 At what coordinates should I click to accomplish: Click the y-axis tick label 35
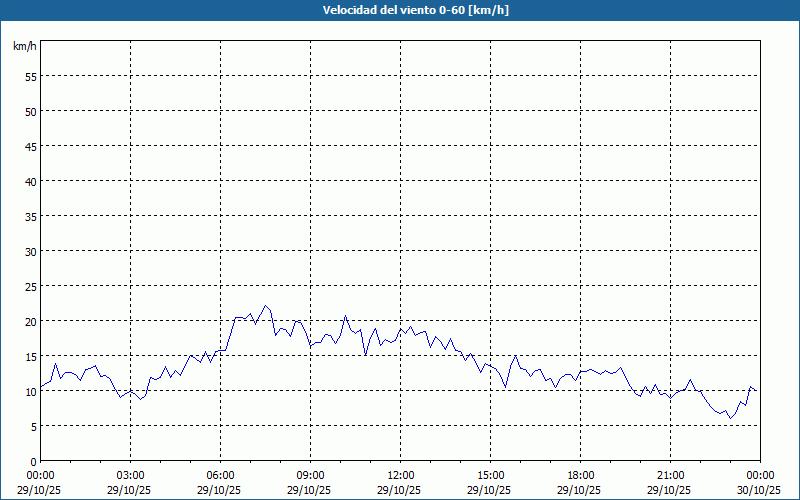point(31,216)
